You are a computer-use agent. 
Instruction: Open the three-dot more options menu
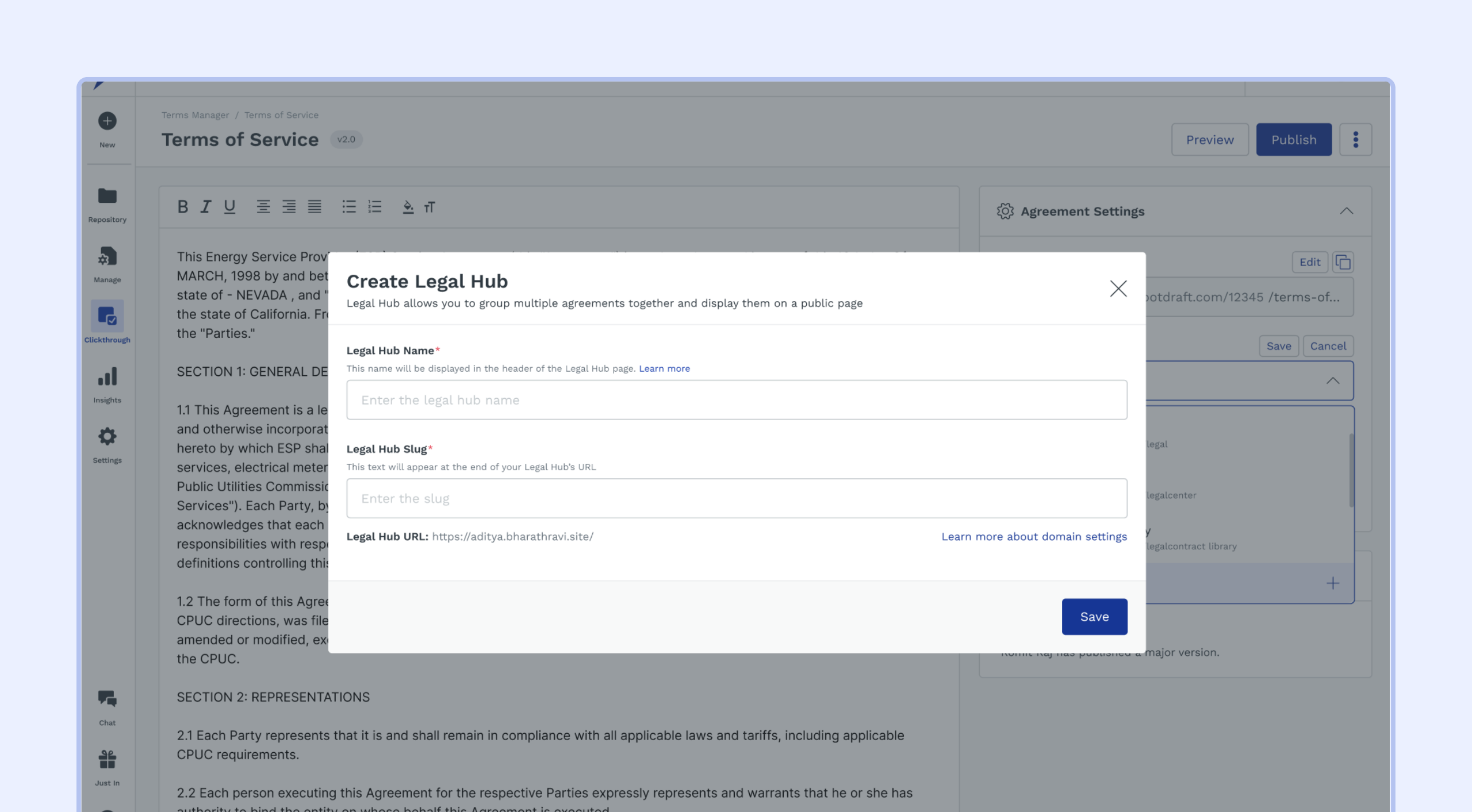pos(1355,140)
